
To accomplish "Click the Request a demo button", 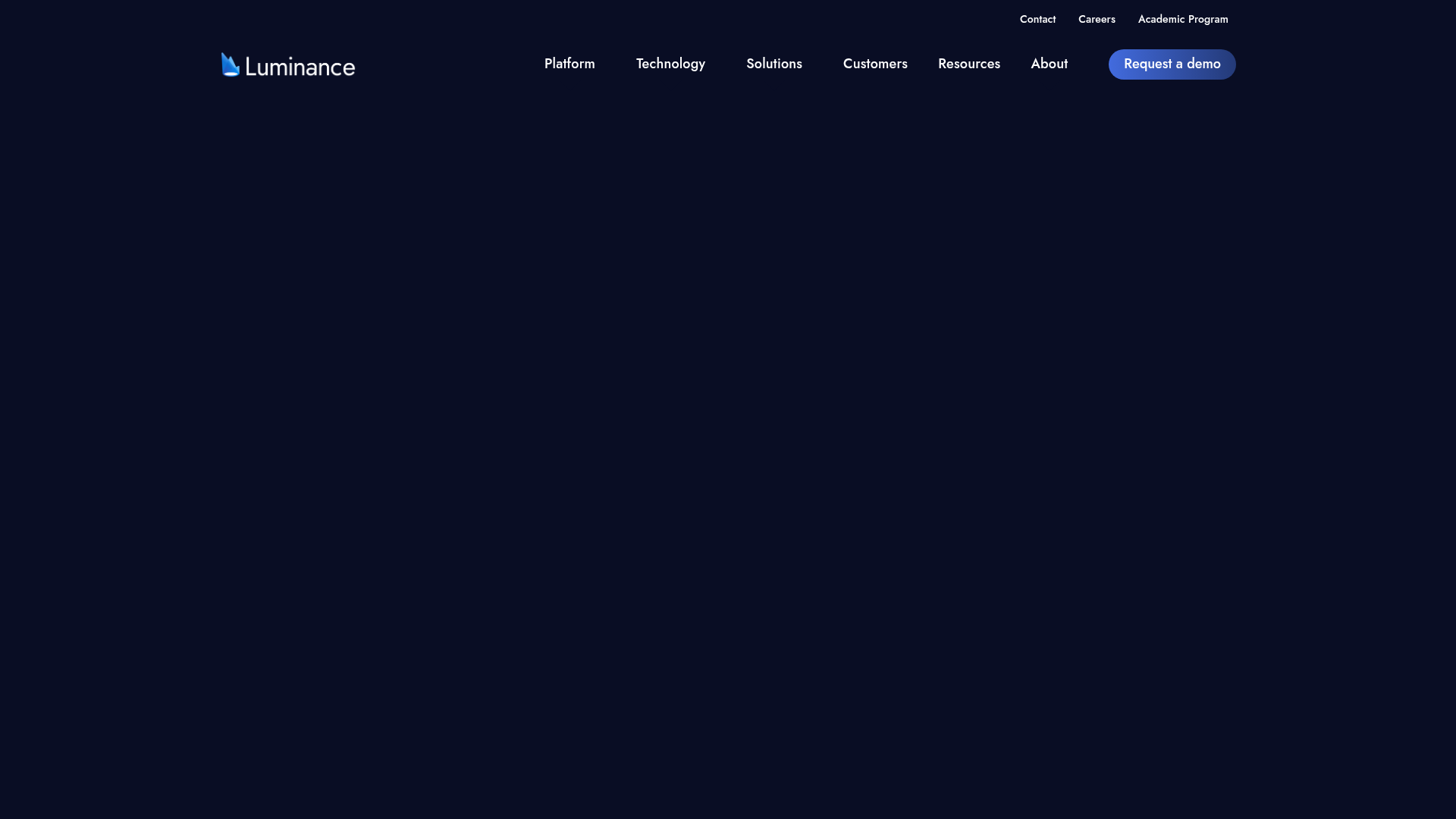I will coord(1172,64).
